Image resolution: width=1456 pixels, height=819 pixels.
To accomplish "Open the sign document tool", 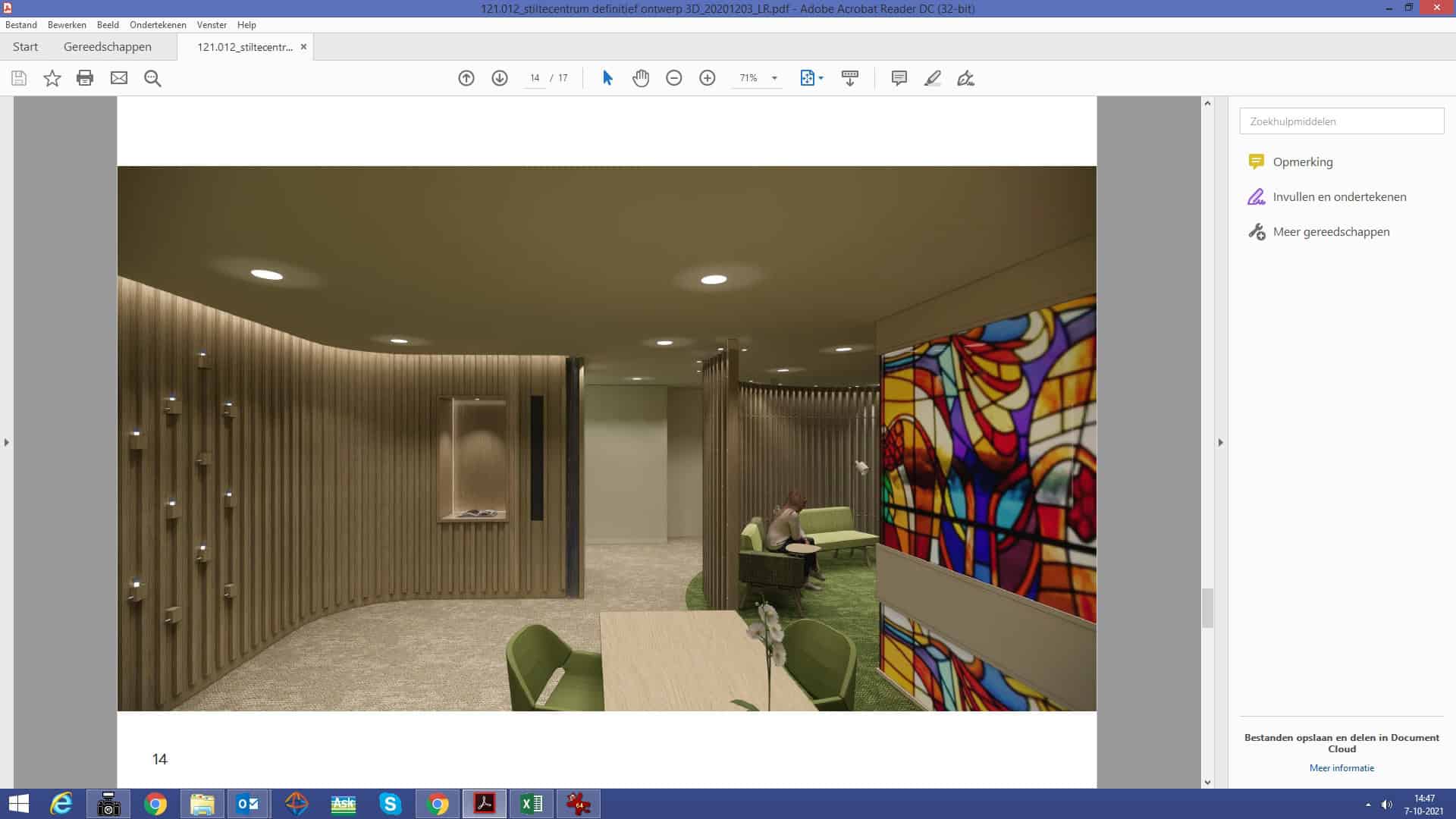I will click(965, 78).
